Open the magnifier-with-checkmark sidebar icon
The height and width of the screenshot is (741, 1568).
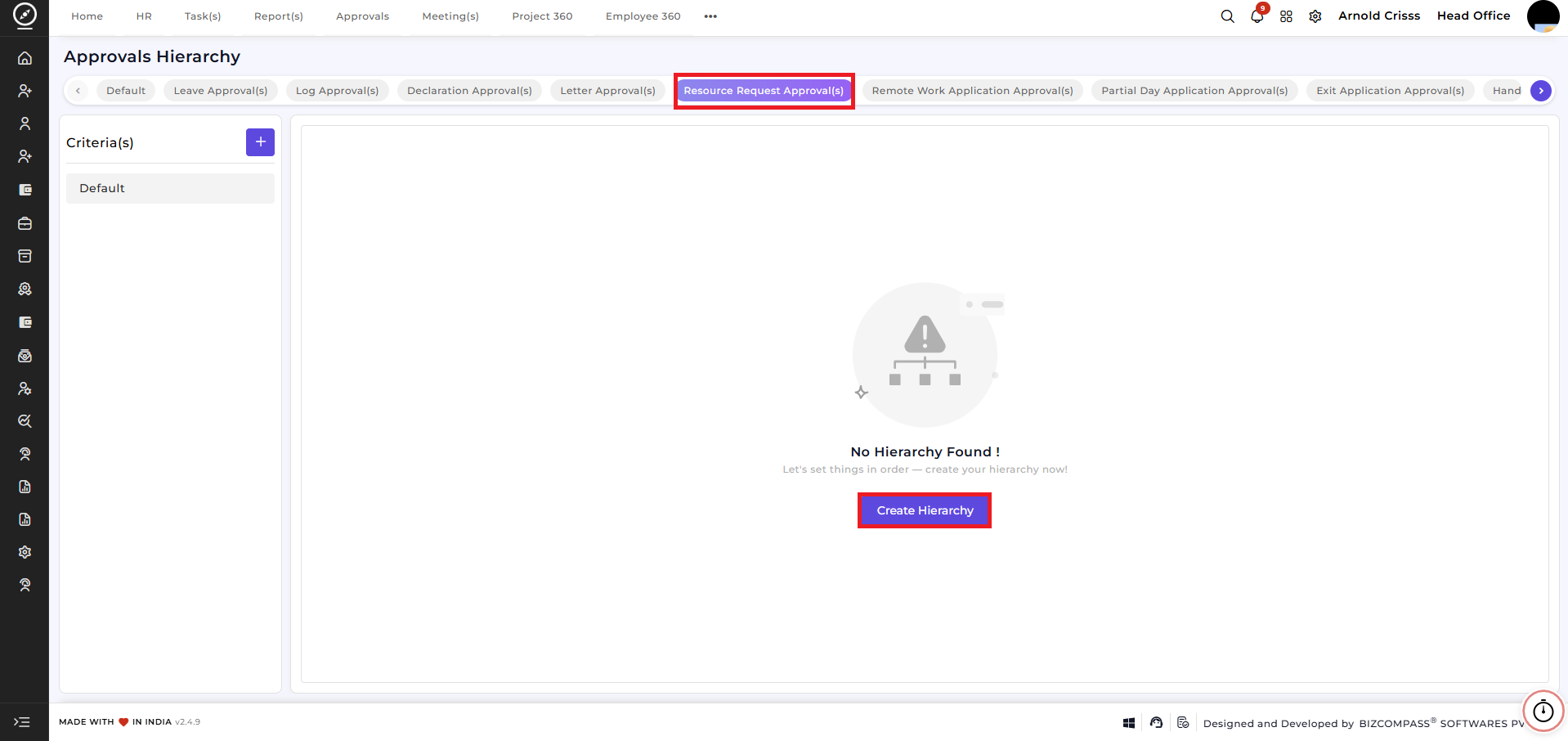tap(25, 421)
